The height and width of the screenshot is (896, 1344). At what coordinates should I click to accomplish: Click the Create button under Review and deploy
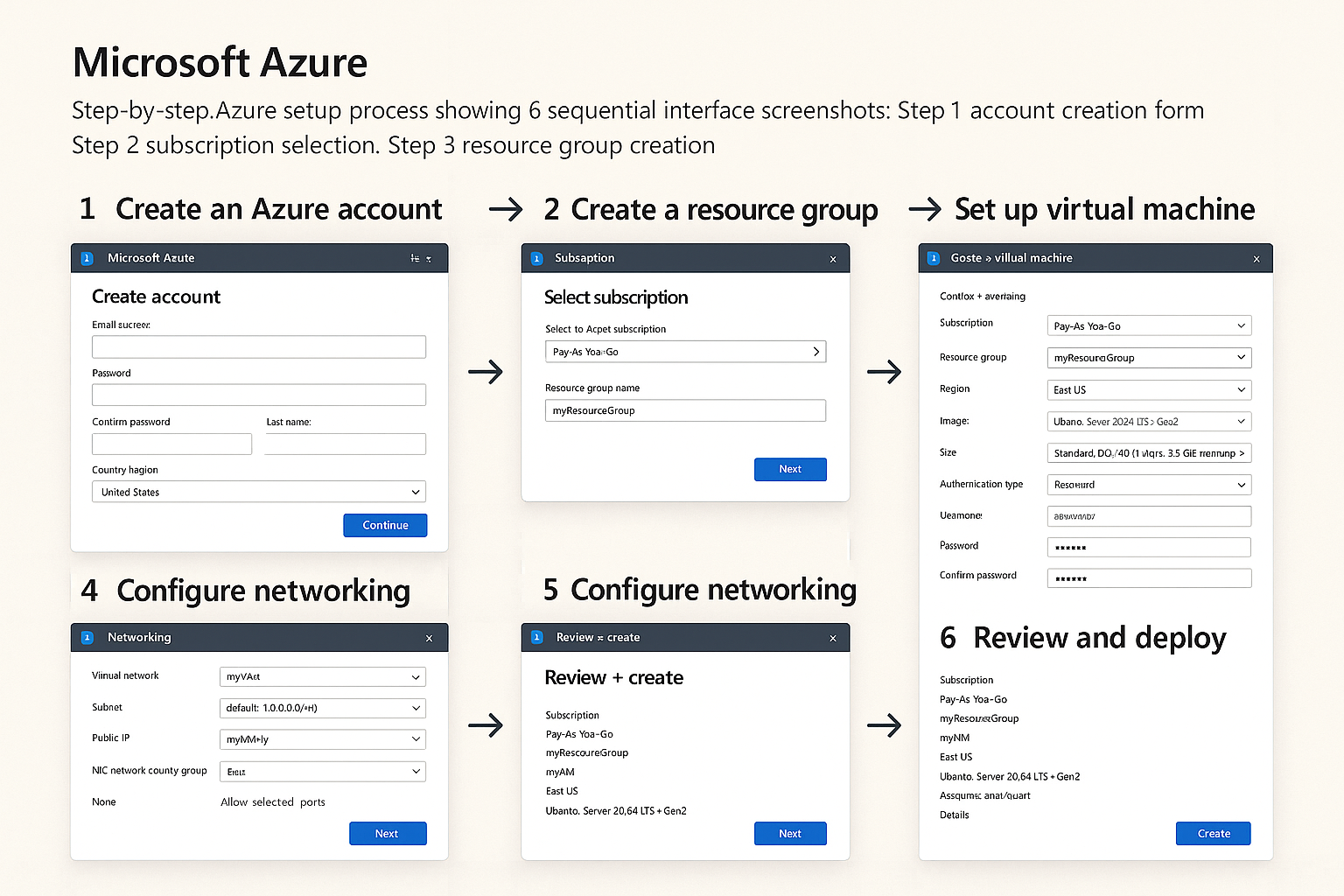point(1213,834)
